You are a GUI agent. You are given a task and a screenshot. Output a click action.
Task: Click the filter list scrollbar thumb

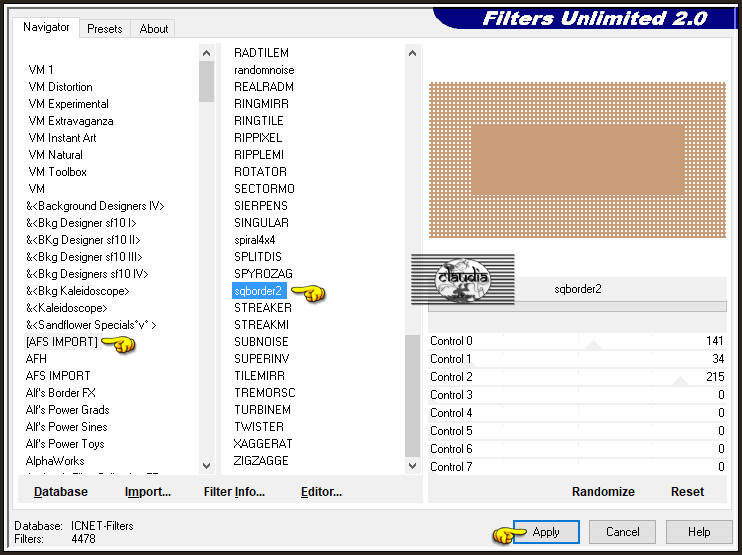[x=412, y=396]
